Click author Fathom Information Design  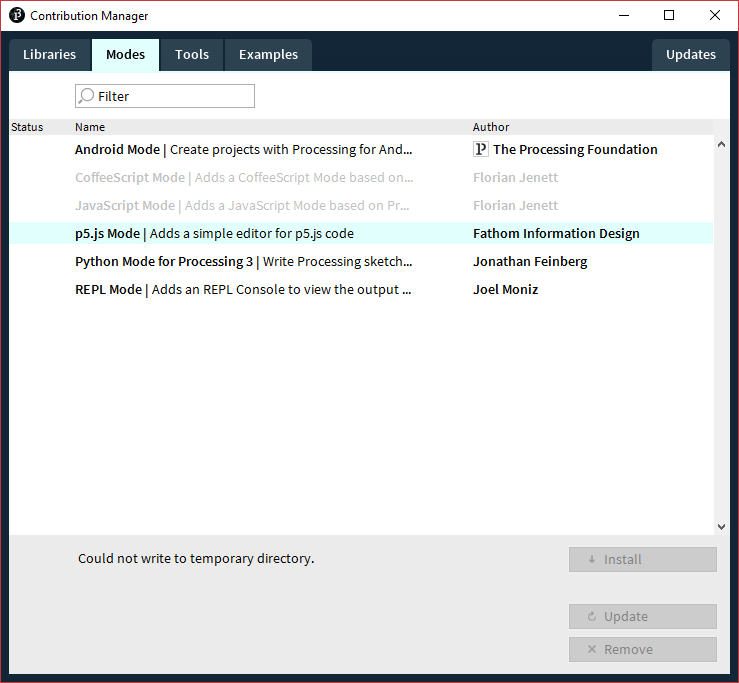pyautogui.click(x=556, y=233)
